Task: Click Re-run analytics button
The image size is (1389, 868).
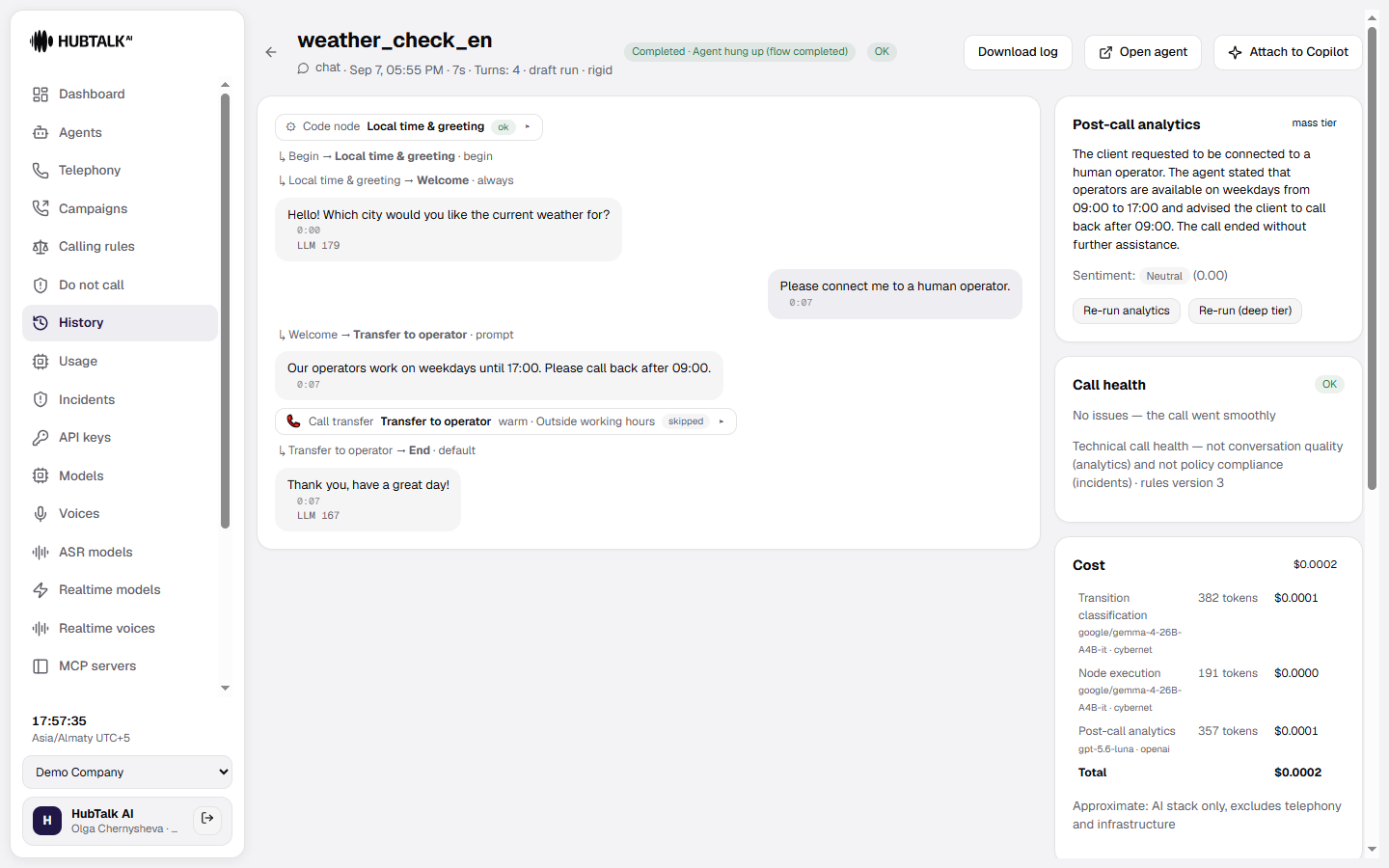Action: pos(1126,311)
